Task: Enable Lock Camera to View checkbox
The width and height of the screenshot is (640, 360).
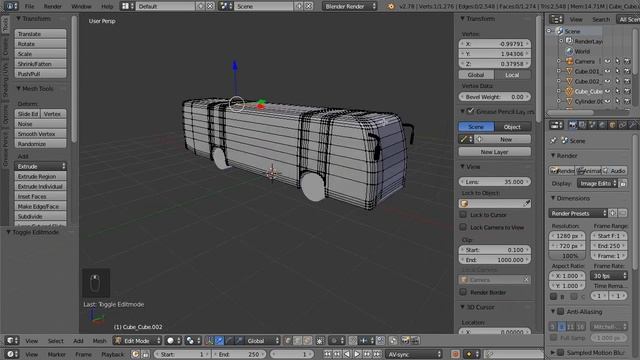Action: (x=463, y=227)
